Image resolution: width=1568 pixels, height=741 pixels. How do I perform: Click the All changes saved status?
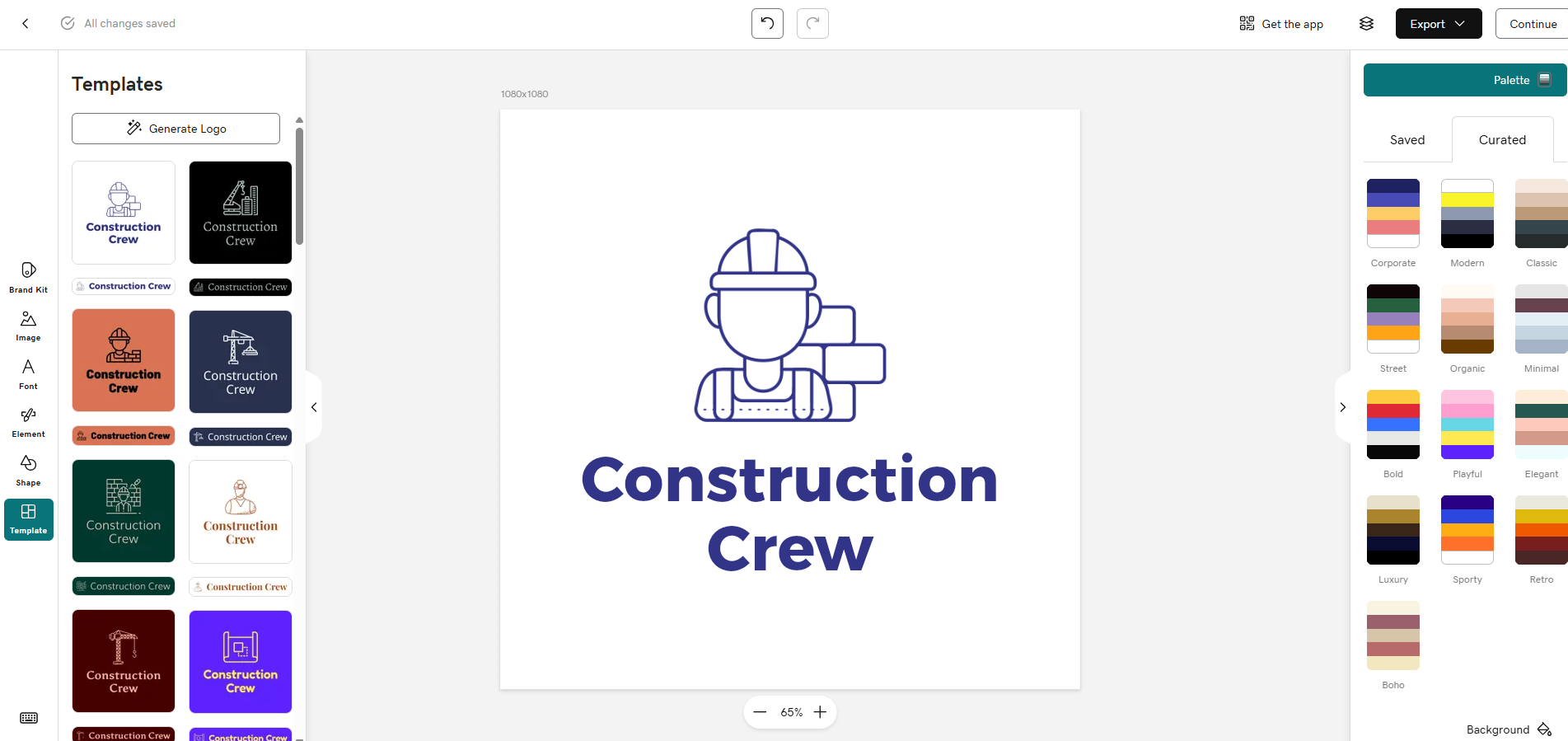[x=118, y=23]
